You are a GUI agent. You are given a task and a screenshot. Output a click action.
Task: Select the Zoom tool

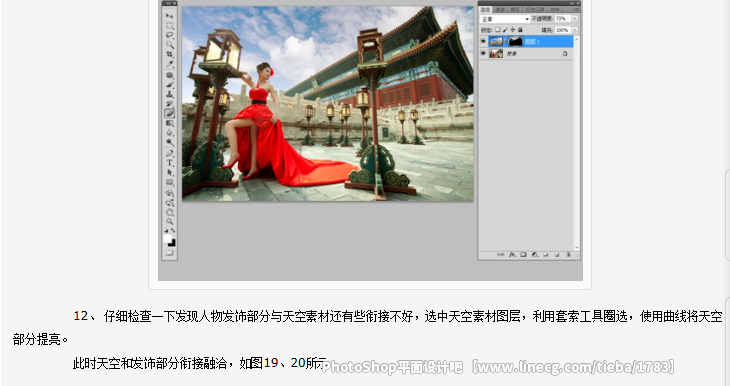pos(169,221)
